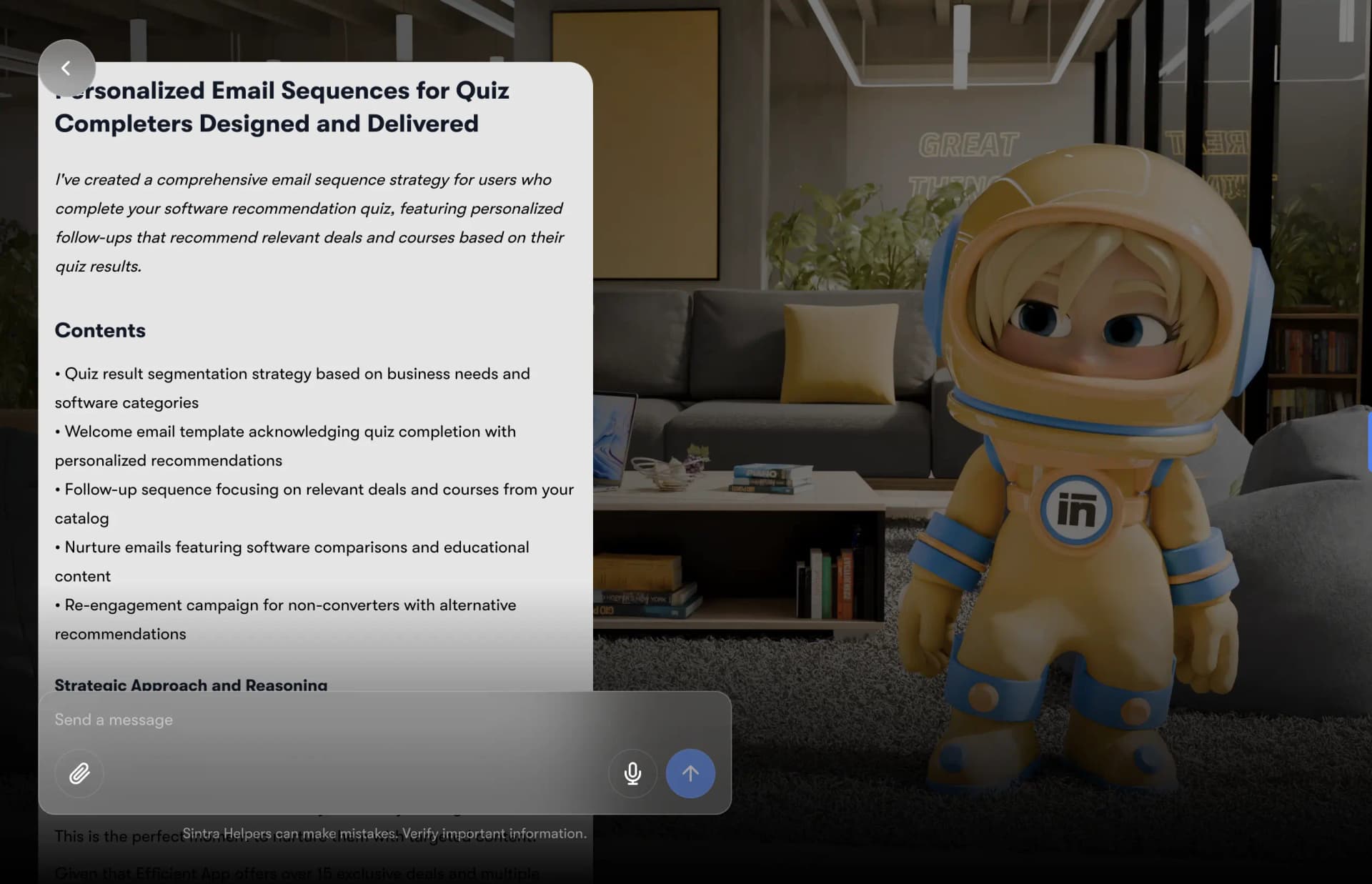Image resolution: width=1372 pixels, height=884 pixels.
Task: Click the 'Sintra Helpers can make mistakes' notice
Action: pyautogui.click(x=384, y=833)
